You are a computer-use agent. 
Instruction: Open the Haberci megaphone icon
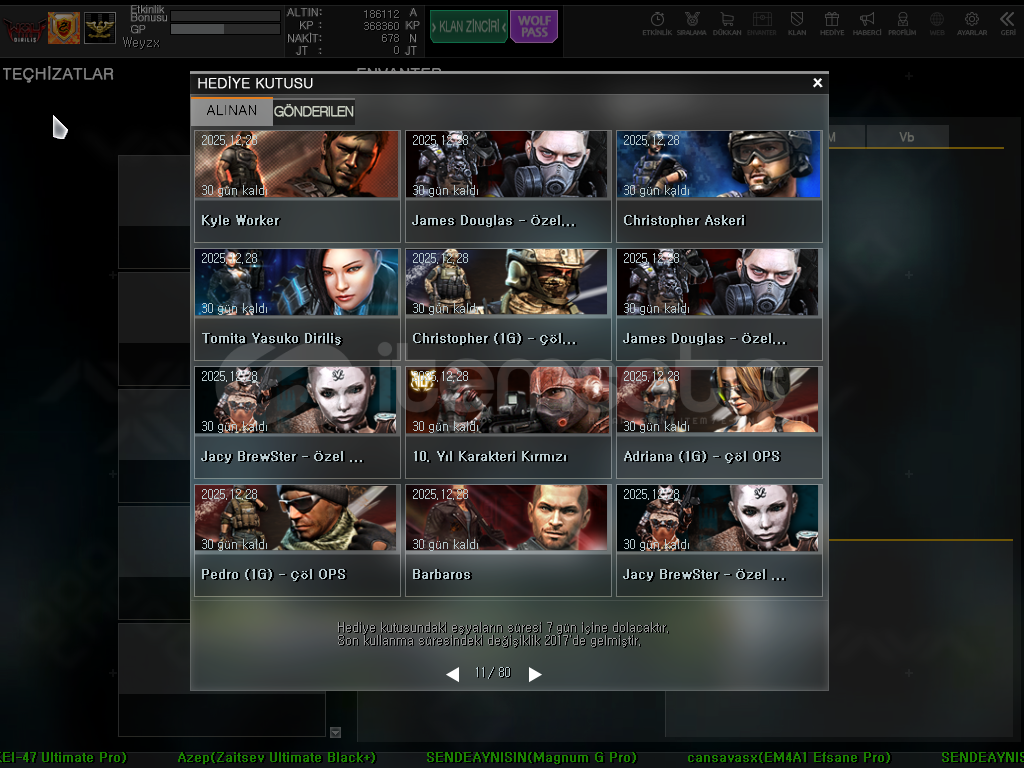(x=867, y=24)
